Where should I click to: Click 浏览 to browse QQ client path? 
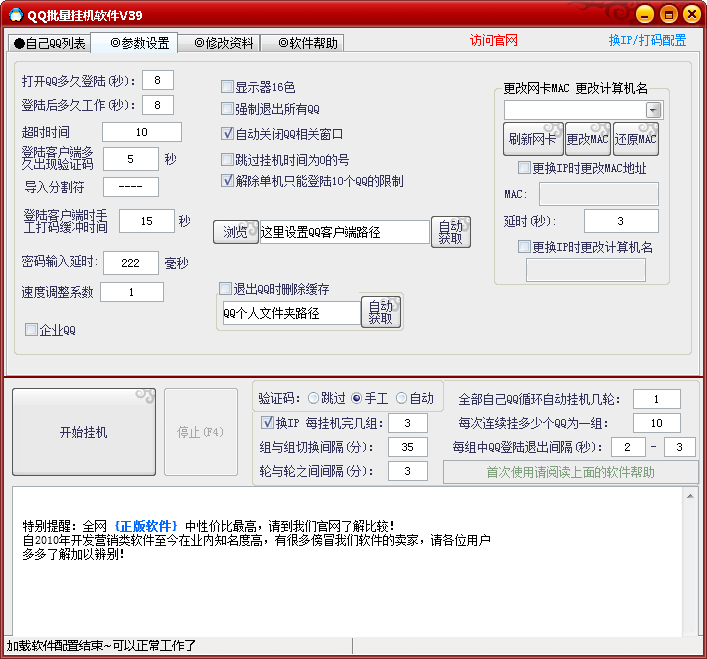click(x=236, y=232)
